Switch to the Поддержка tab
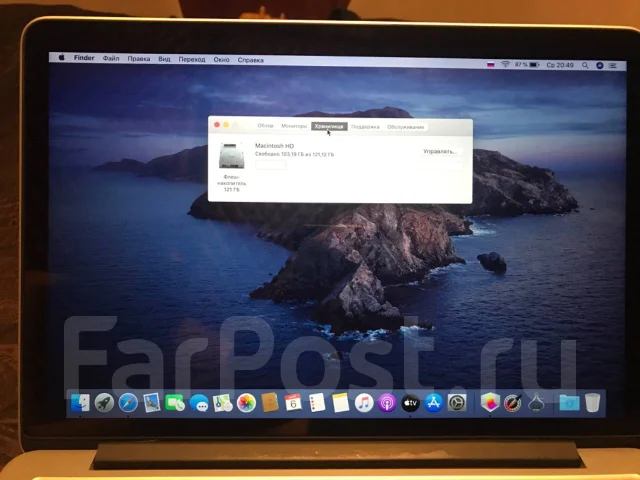This screenshot has width=640, height=480. pyautogui.click(x=365, y=127)
